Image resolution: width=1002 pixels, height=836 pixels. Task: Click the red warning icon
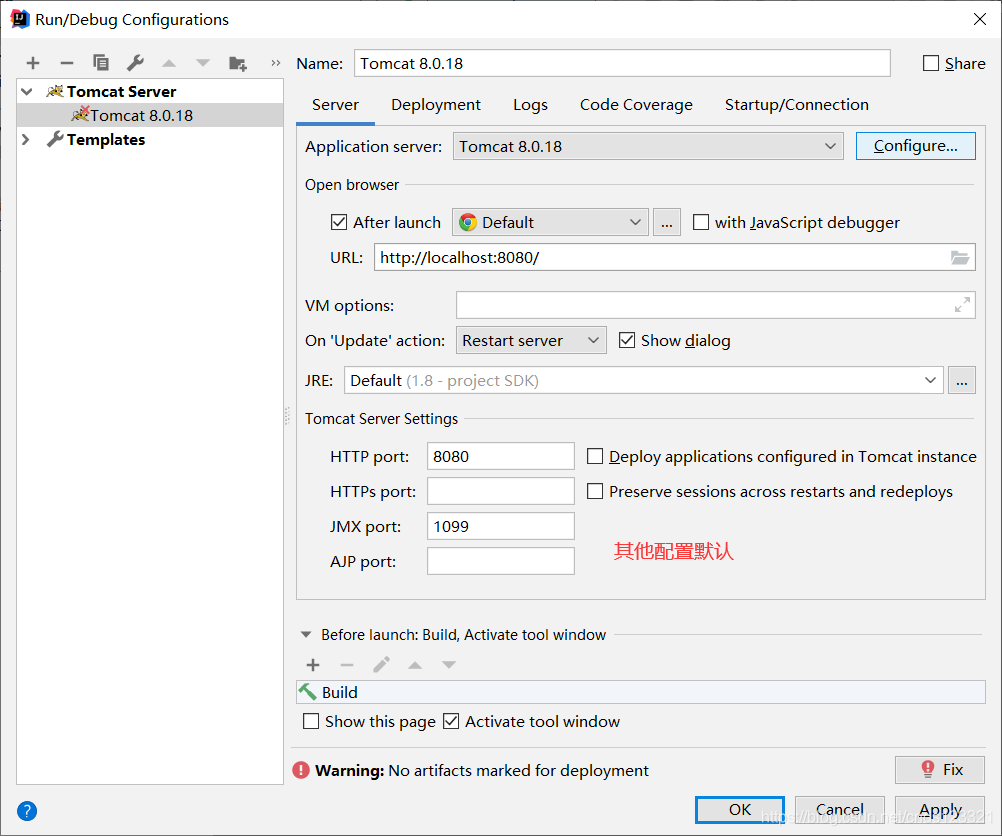pyautogui.click(x=301, y=770)
